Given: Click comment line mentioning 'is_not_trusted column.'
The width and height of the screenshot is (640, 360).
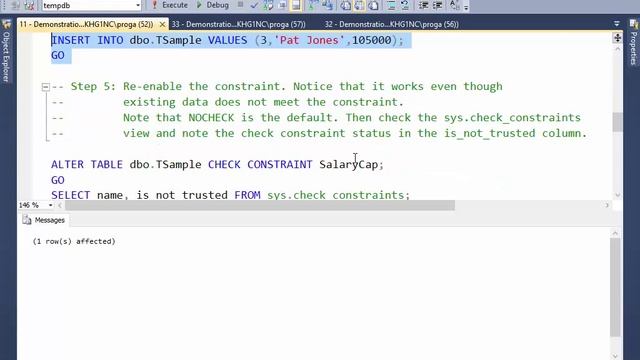Looking at the screenshot, I should [319, 133].
